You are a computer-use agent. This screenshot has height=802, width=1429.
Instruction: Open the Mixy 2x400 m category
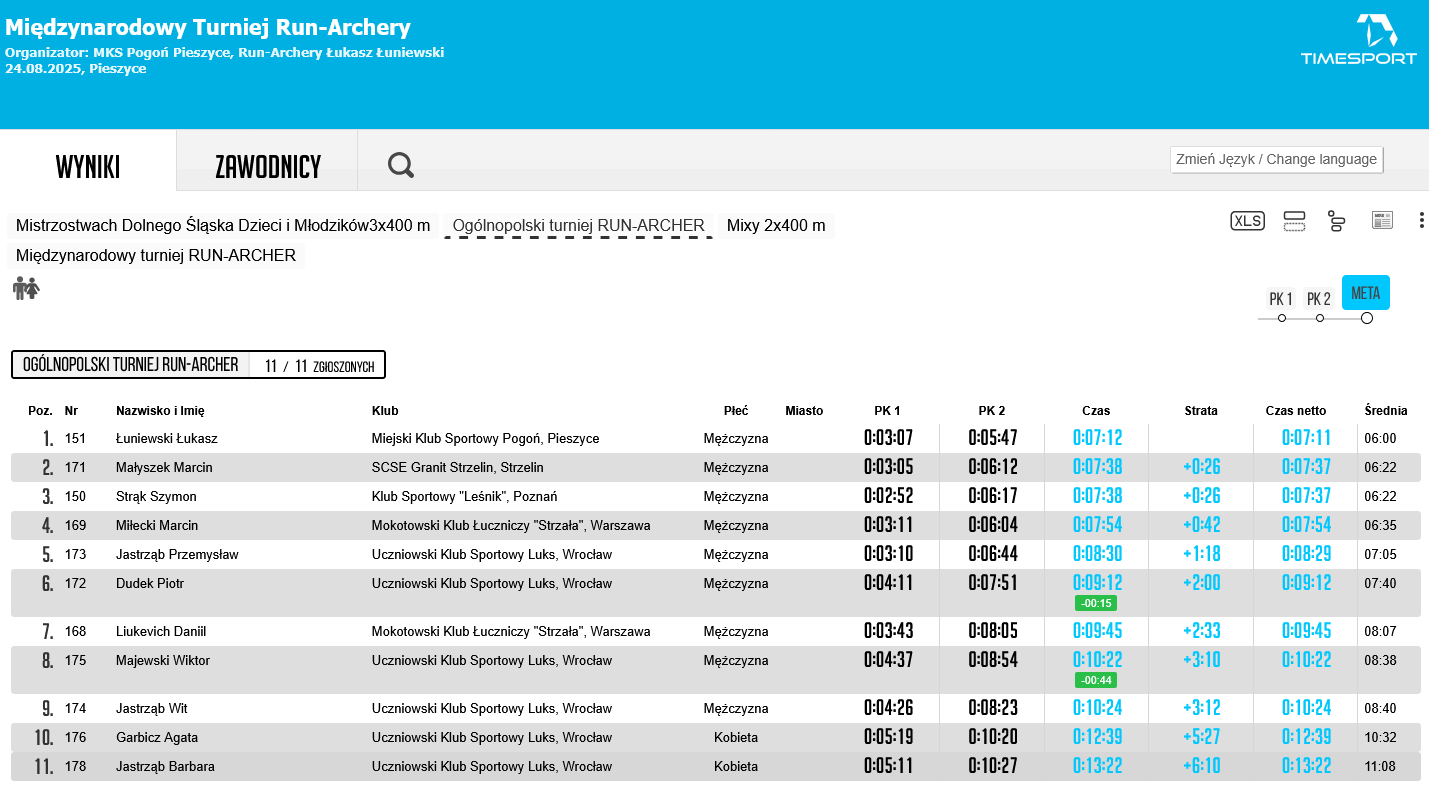click(776, 226)
